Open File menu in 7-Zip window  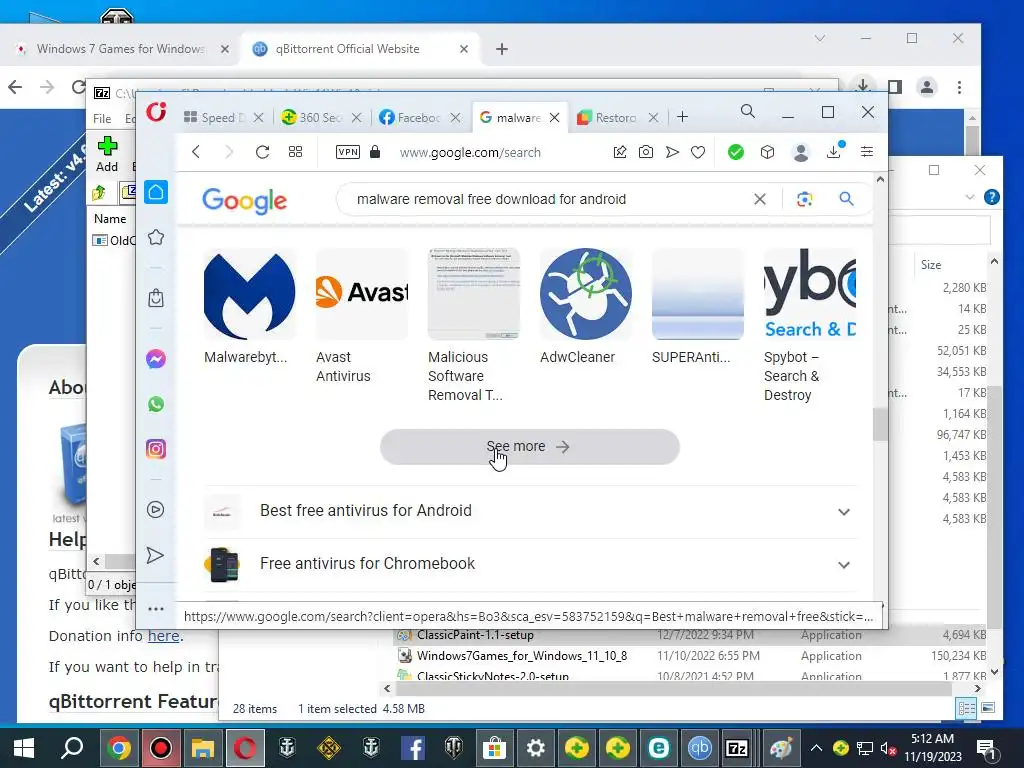pyautogui.click(x=102, y=119)
